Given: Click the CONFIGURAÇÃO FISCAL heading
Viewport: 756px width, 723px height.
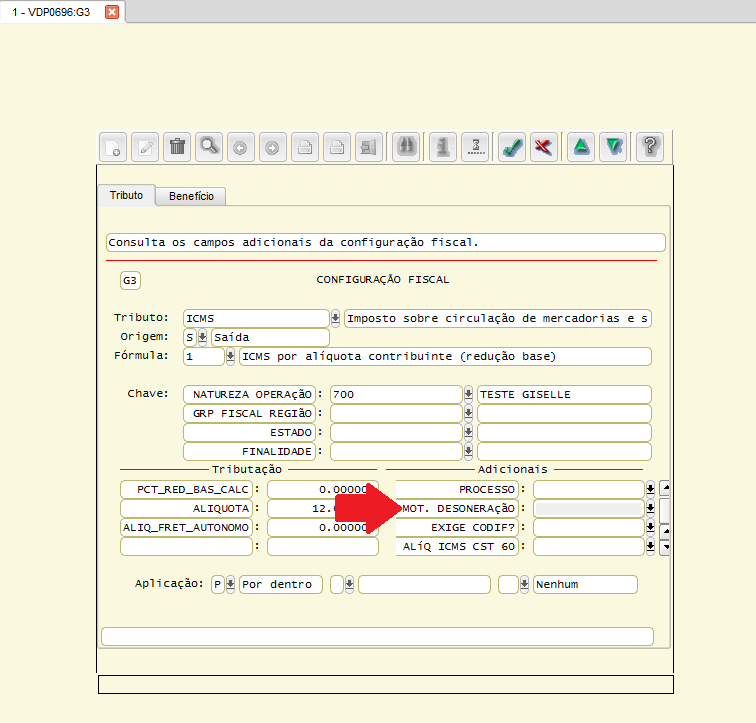Looking at the screenshot, I should click(x=382, y=280).
